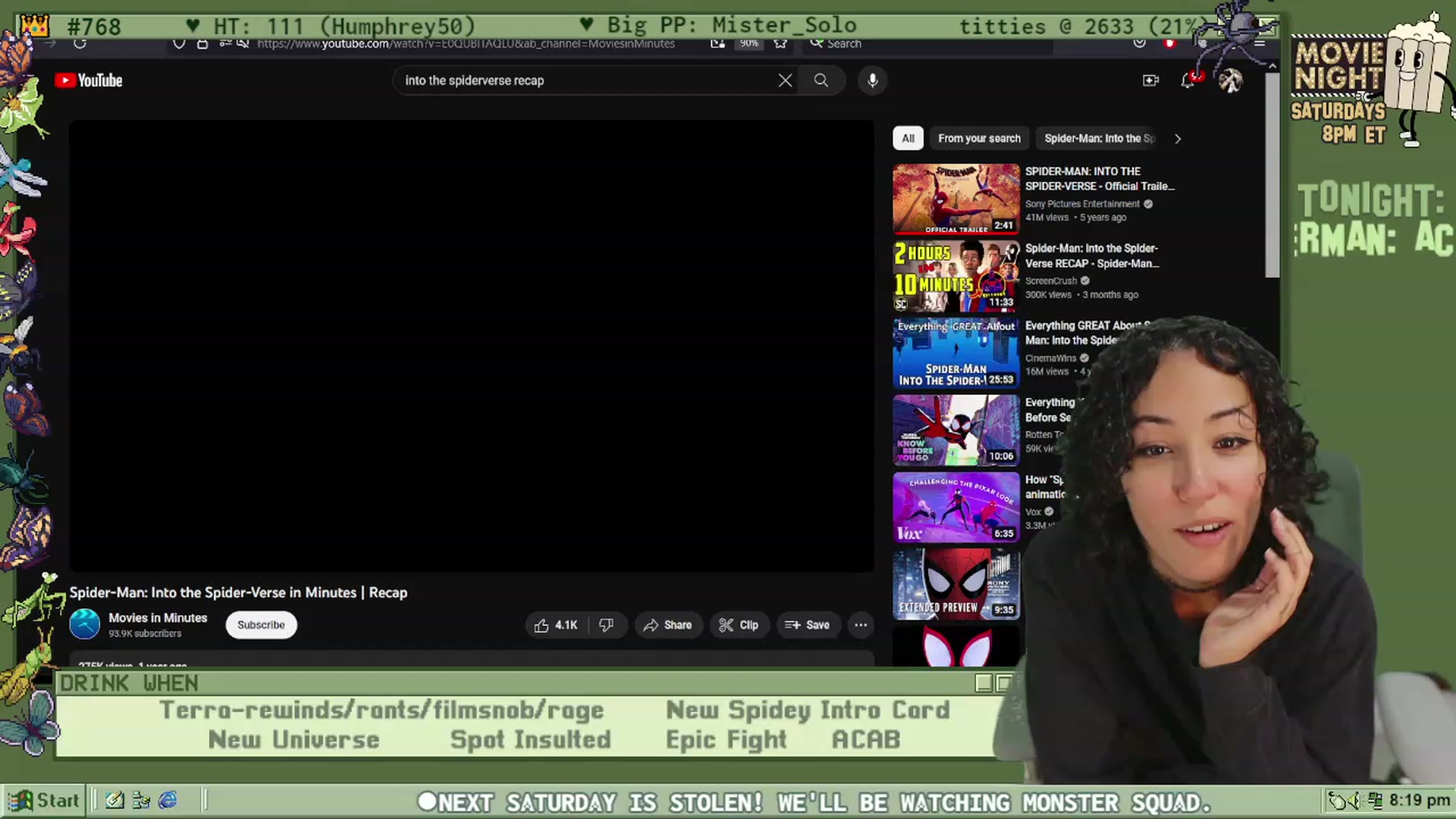Click the video title Spider-Verse in Minutes Recap

pos(239,593)
